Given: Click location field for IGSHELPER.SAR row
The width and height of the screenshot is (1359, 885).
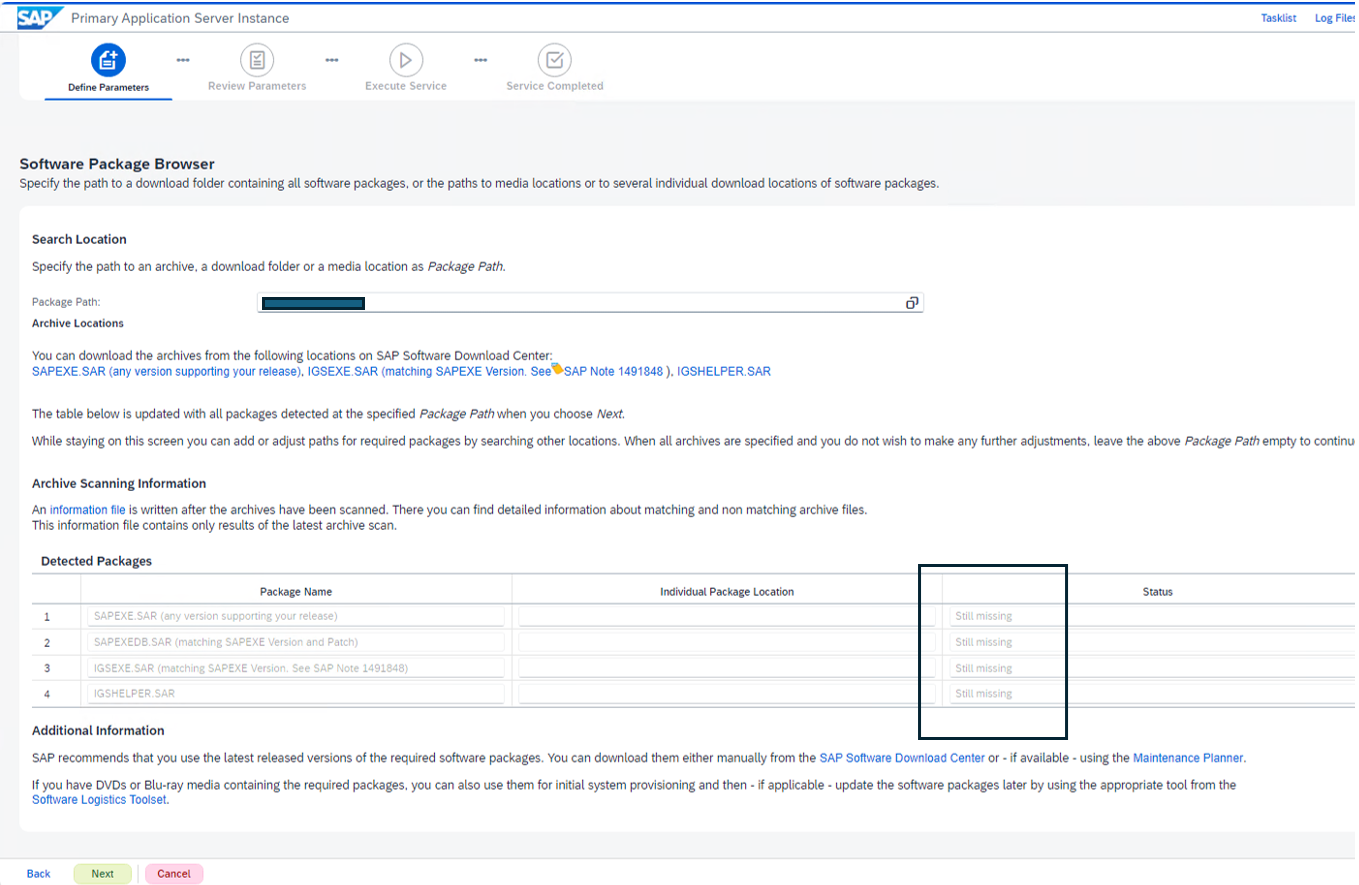Looking at the screenshot, I should [x=727, y=693].
